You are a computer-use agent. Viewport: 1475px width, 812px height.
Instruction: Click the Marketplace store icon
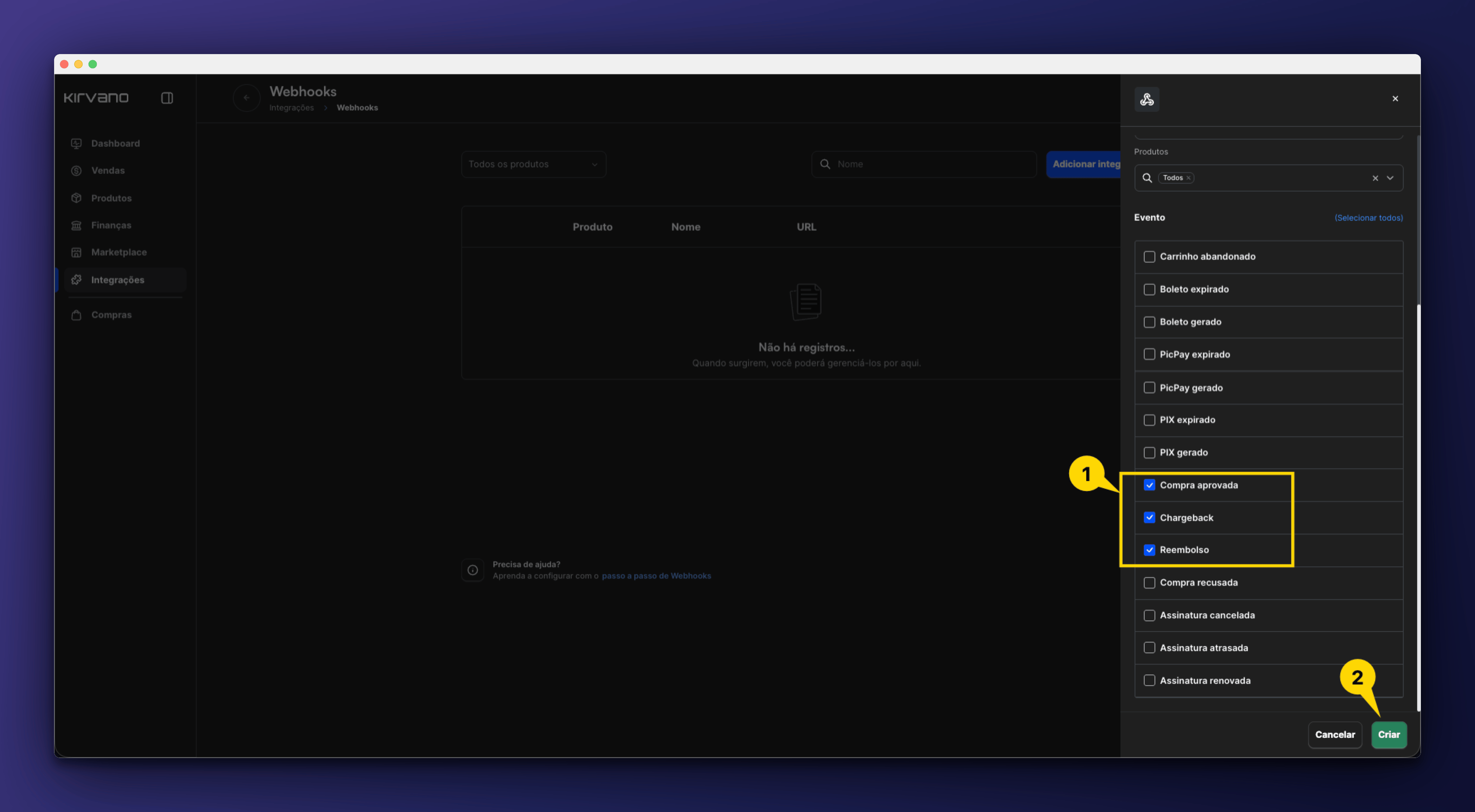coord(76,253)
